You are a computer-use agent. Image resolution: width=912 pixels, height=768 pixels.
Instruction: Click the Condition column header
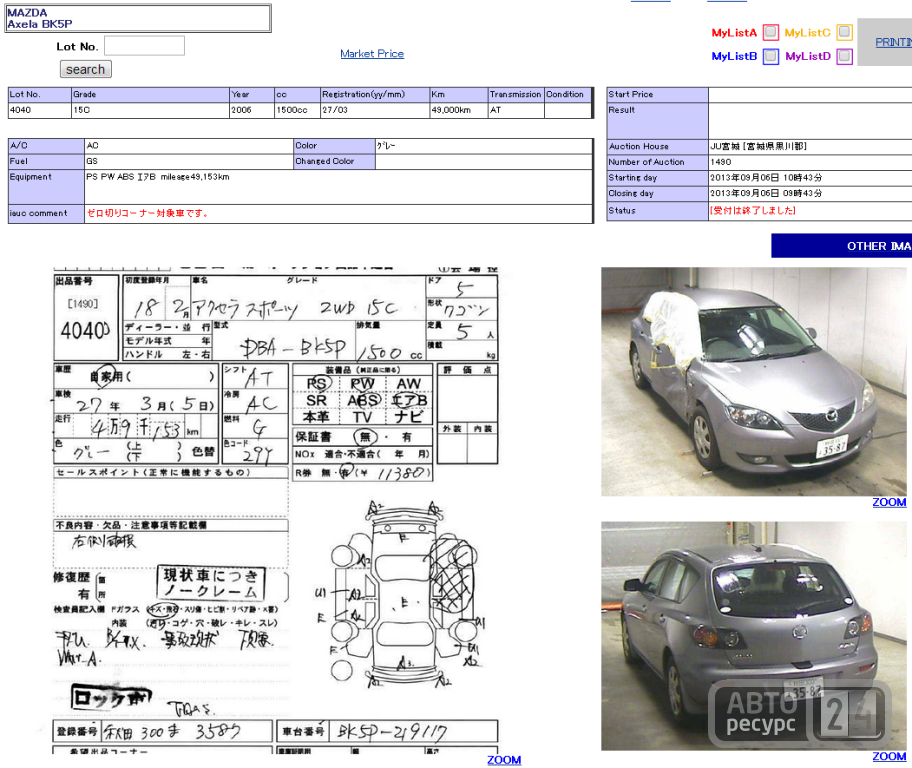[x=568, y=94]
